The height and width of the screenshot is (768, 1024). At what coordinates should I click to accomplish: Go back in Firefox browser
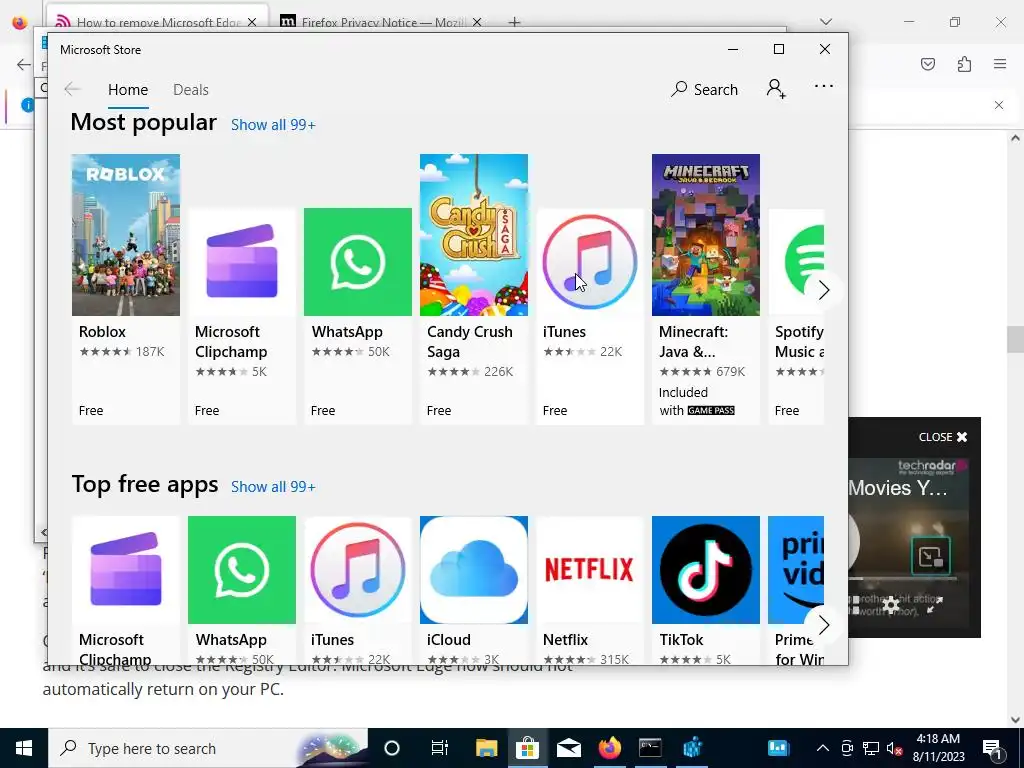(24, 64)
